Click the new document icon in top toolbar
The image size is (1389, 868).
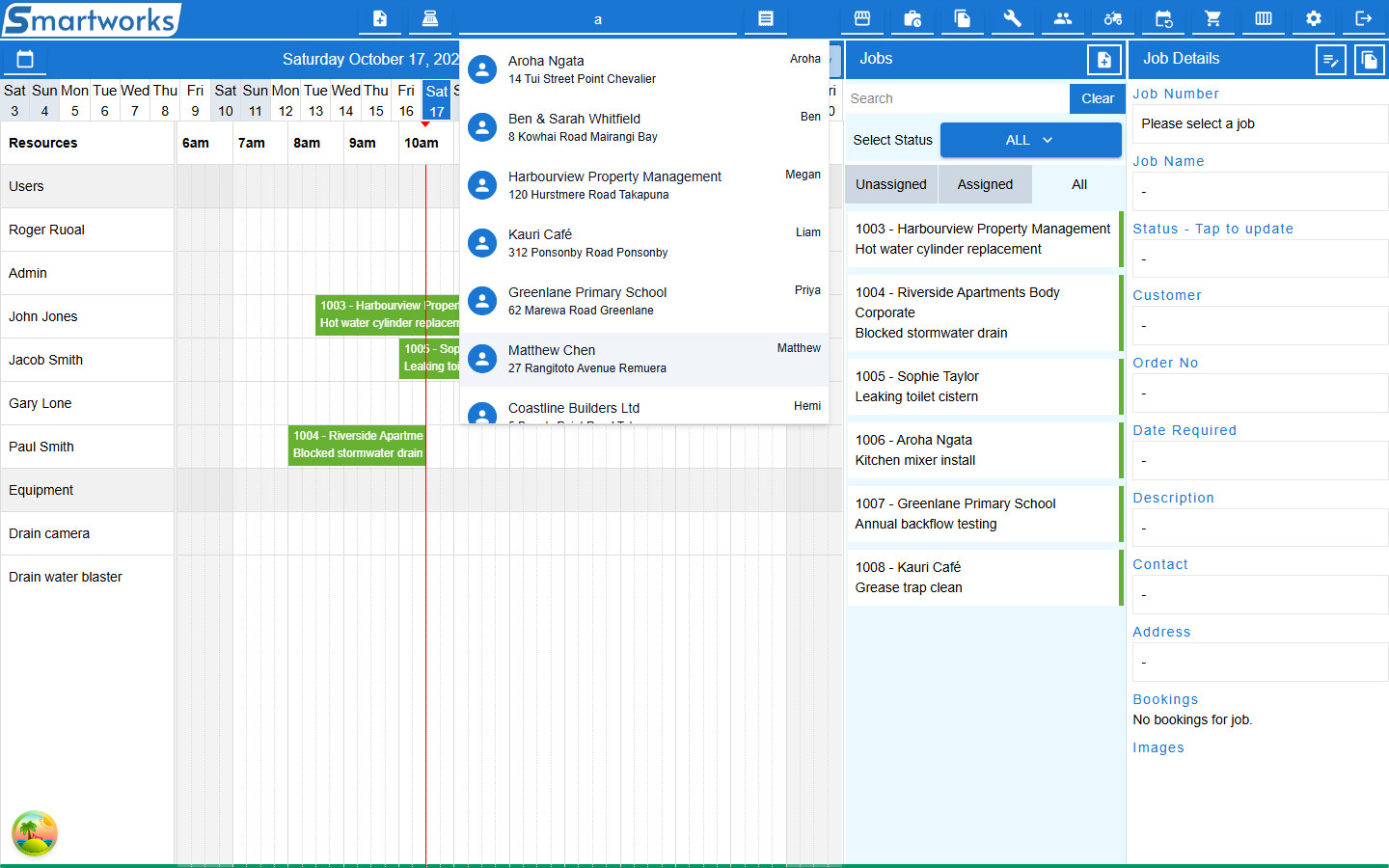point(380,18)
